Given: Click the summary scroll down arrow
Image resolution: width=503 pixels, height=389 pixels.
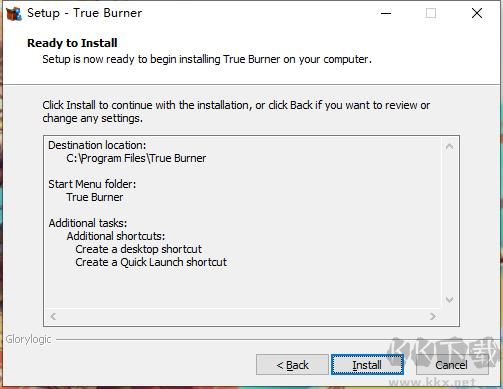Looking at the screenshot, I should pyautogui.click(x=449, y=300).
